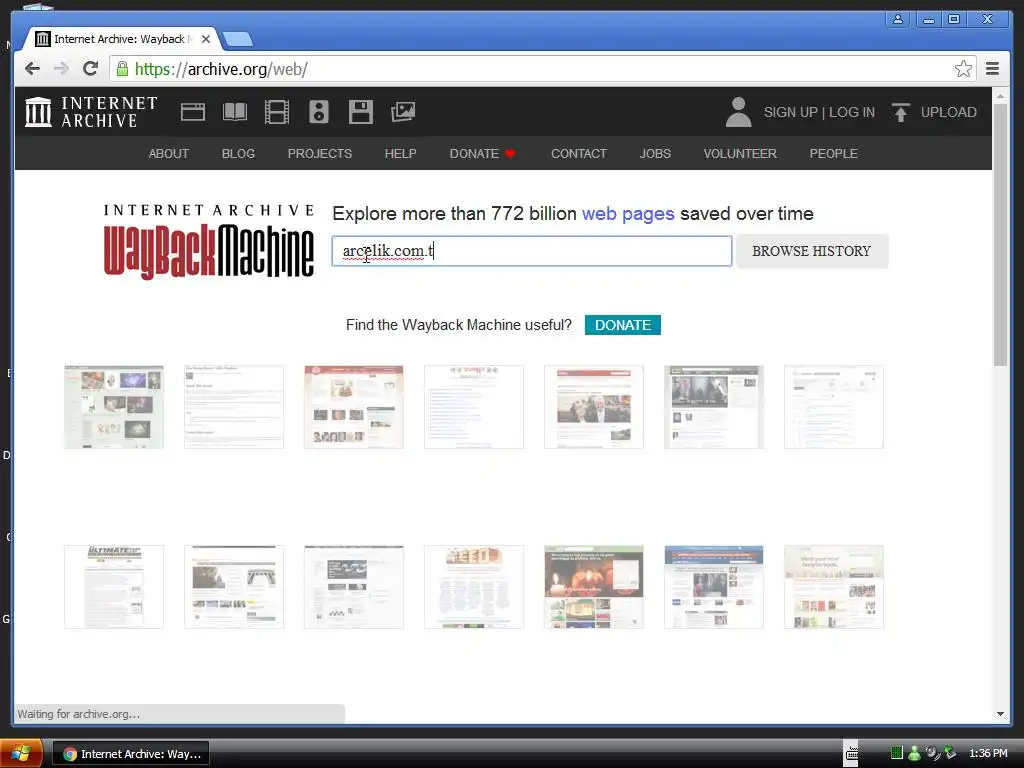
Task: Click the Wayback Machine logo
Action: [209, 242]
